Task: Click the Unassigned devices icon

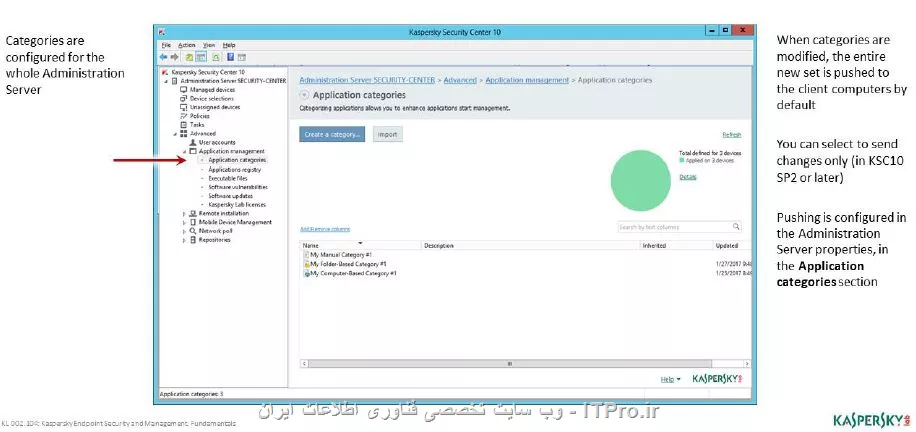Action: 184,107
